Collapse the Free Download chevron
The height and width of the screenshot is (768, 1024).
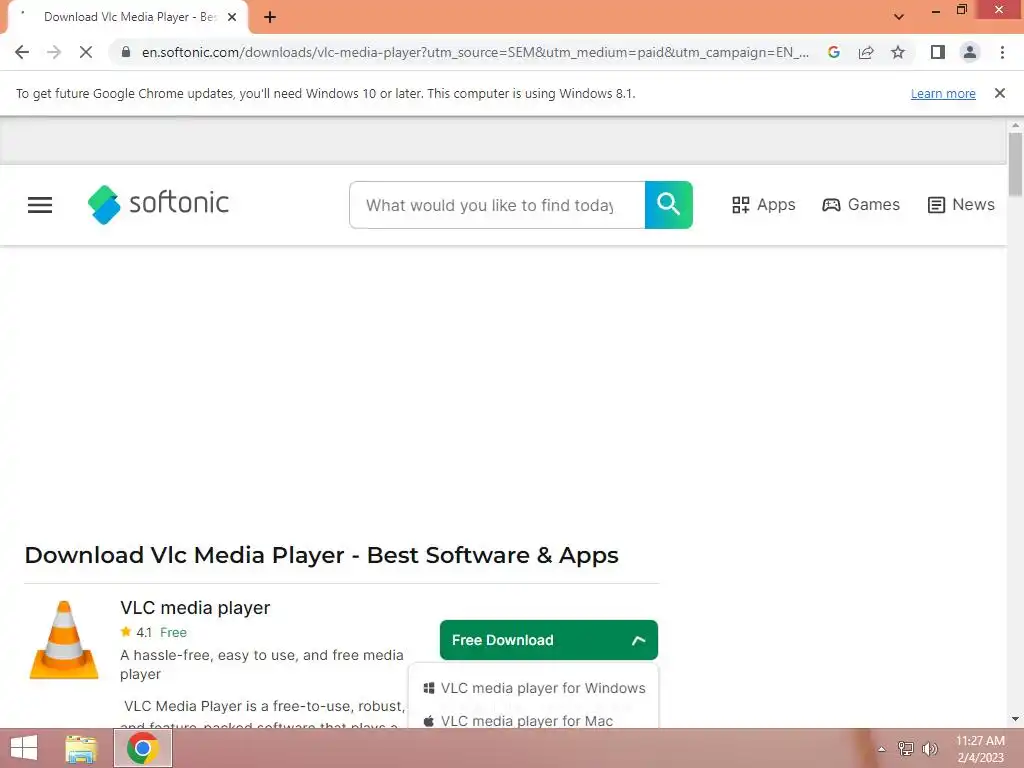point(639,640)
